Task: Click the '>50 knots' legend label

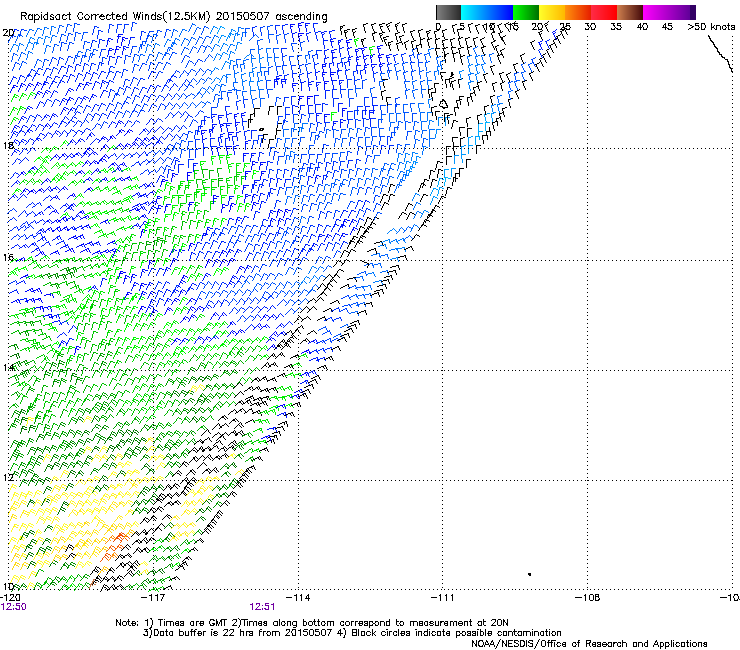Action: tap(711, 27)
